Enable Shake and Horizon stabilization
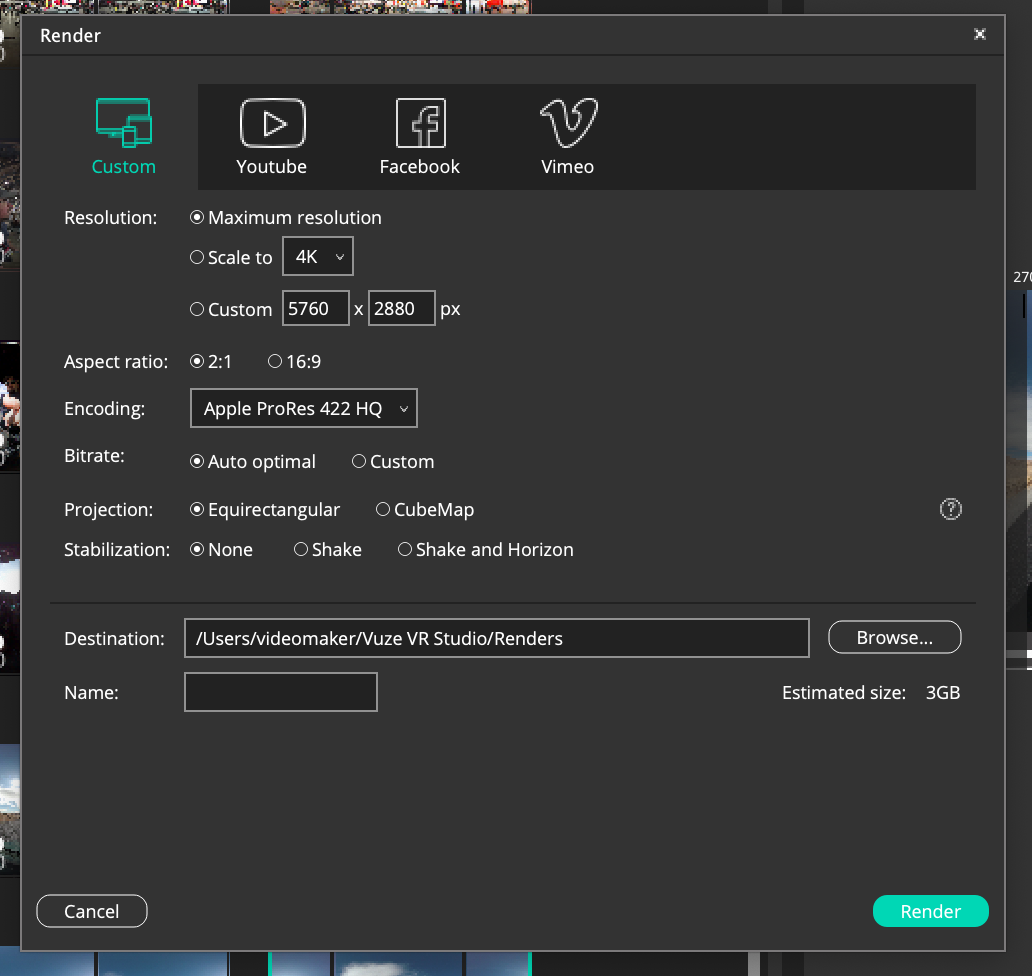Image resolution: width=1032 pixels, height=976 pixels. pos(405,549)
